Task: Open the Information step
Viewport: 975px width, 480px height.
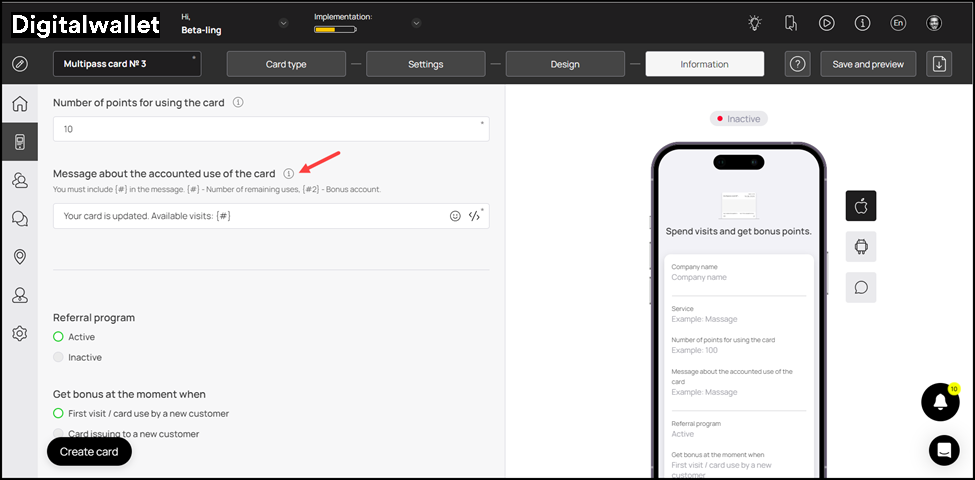Action: (x=705, y=64)
